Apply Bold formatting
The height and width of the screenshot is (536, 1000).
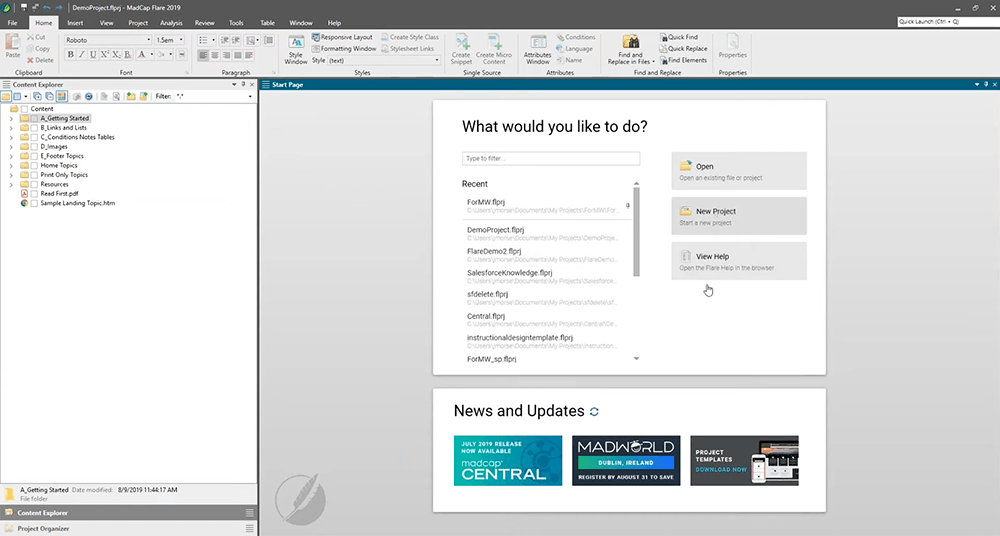pos(70,55)
